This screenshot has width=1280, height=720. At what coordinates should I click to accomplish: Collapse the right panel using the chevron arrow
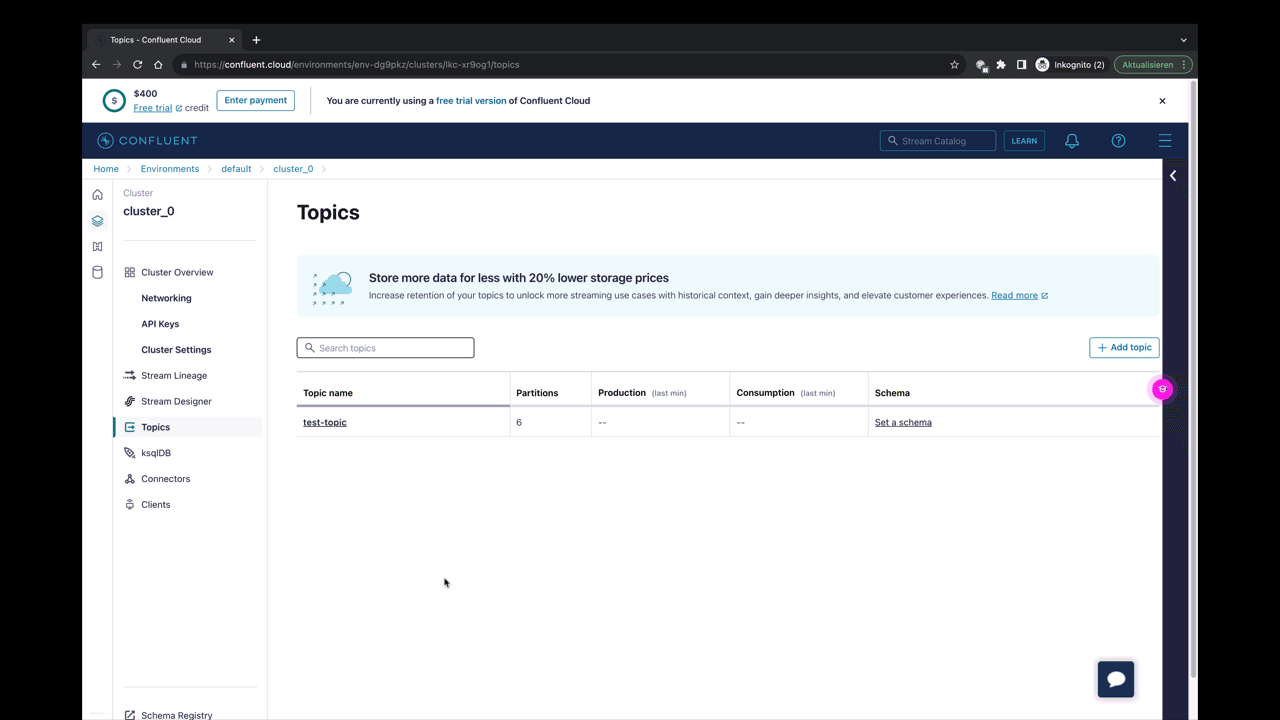tap(1172, 175)
